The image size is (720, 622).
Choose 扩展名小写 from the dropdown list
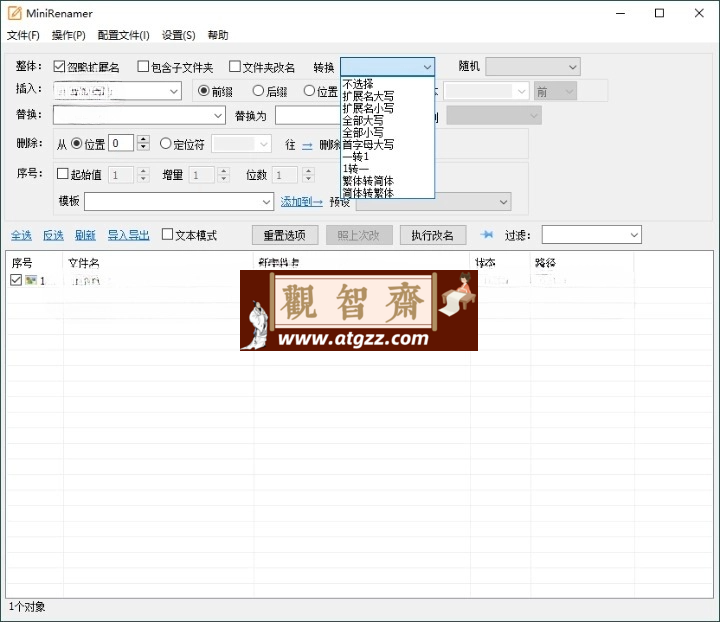(x=388, y=108)
